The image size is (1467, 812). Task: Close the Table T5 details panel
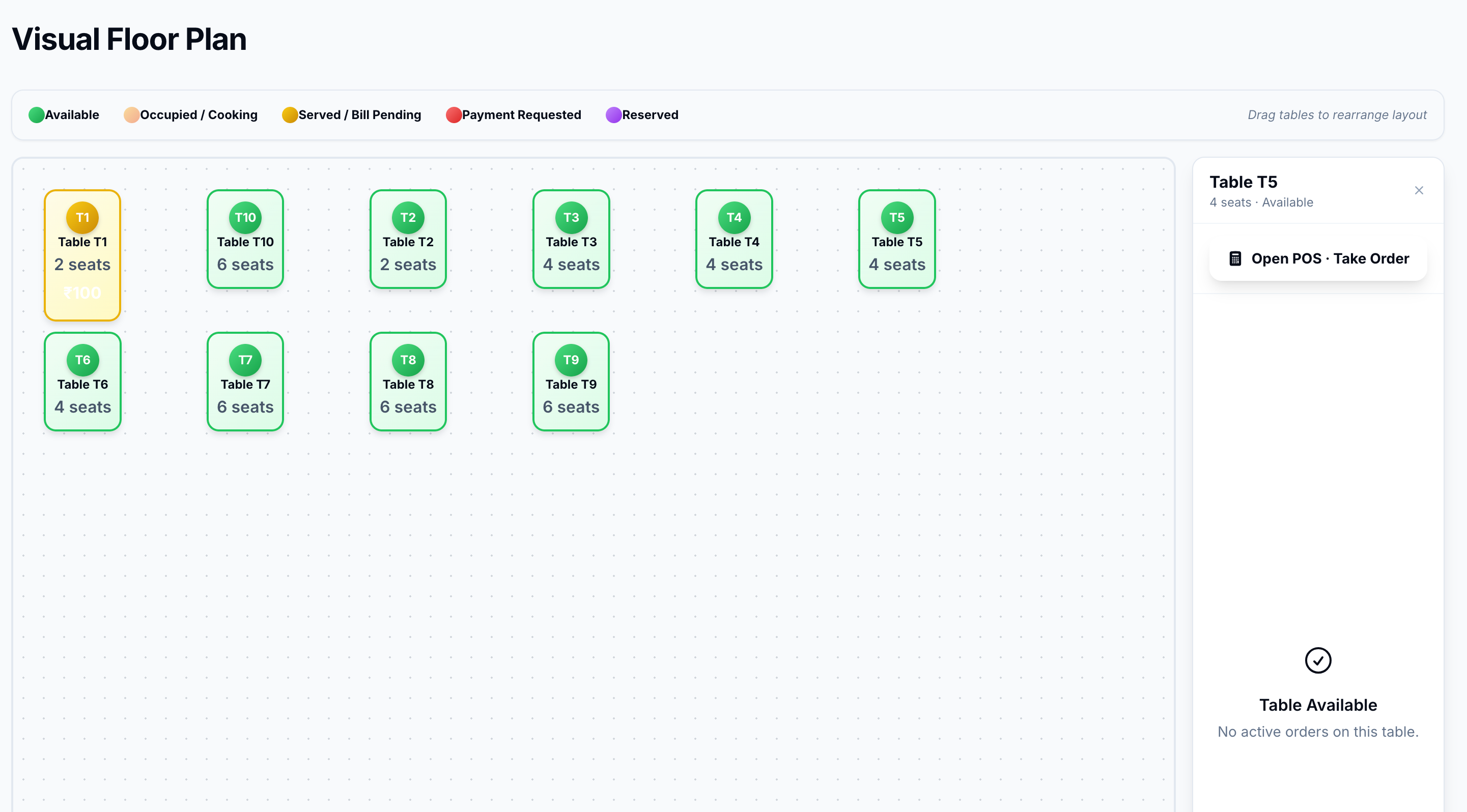coord(1418,191)
